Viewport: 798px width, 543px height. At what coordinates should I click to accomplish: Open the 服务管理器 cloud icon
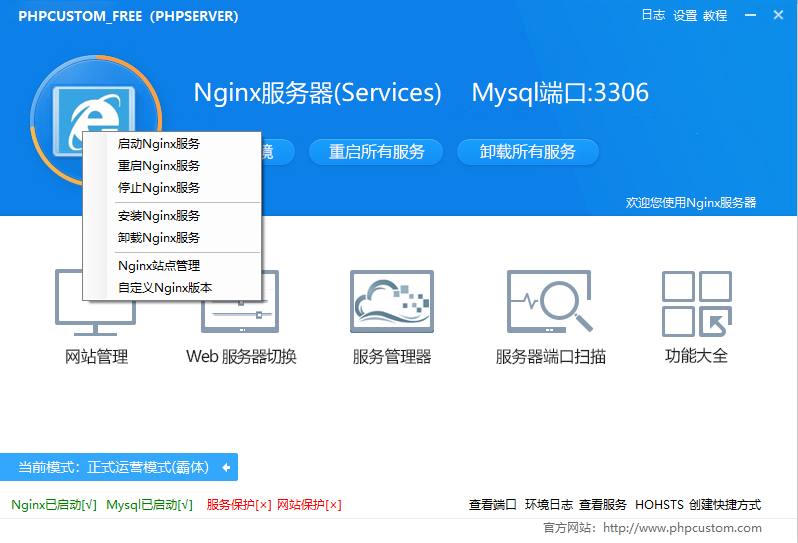click(x=392, y=302)
